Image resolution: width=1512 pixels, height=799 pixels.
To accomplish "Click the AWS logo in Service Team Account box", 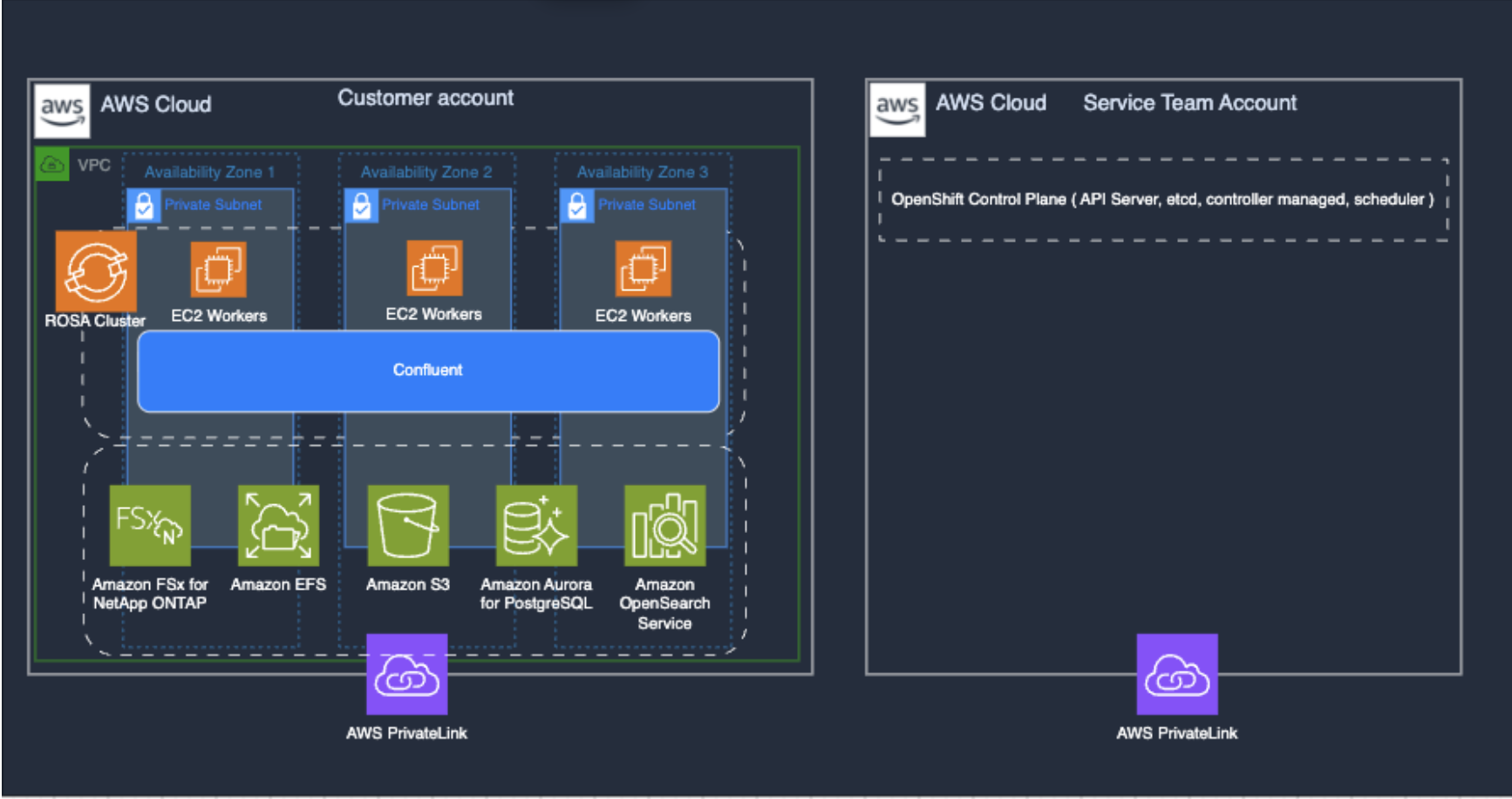I will pos(897,109).
